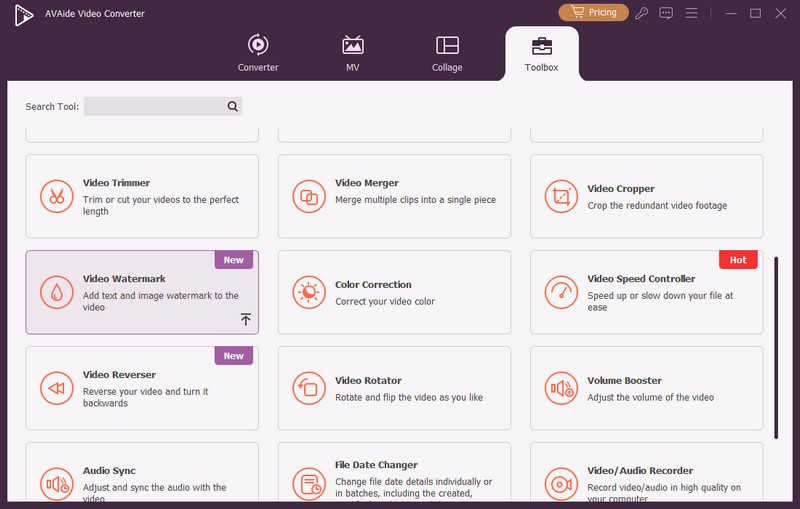Click the Pricing button
800x509 pixels.
coord(593,13)
